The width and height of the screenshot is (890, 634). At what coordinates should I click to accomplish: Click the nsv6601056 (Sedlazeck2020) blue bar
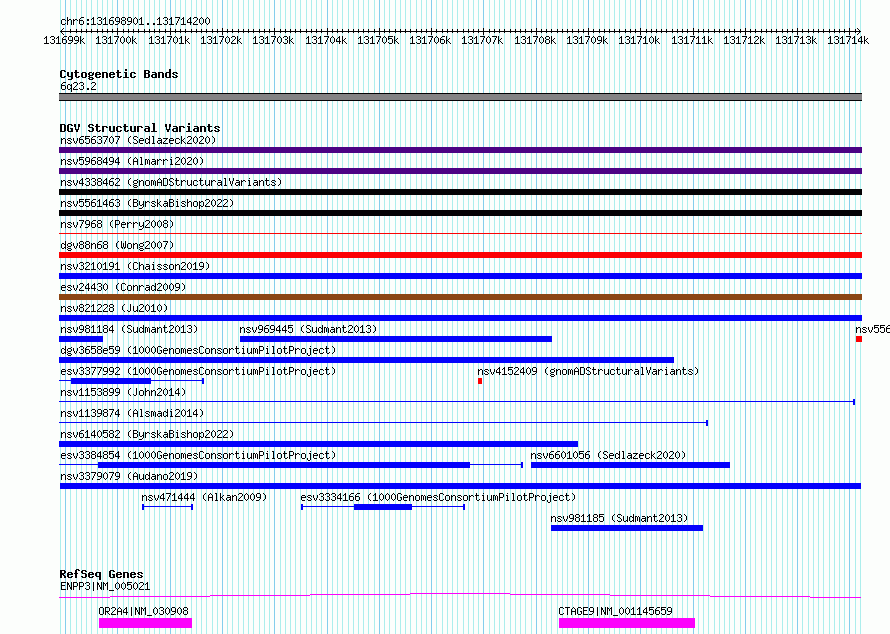pyautogui.click(x=631, y=465)
